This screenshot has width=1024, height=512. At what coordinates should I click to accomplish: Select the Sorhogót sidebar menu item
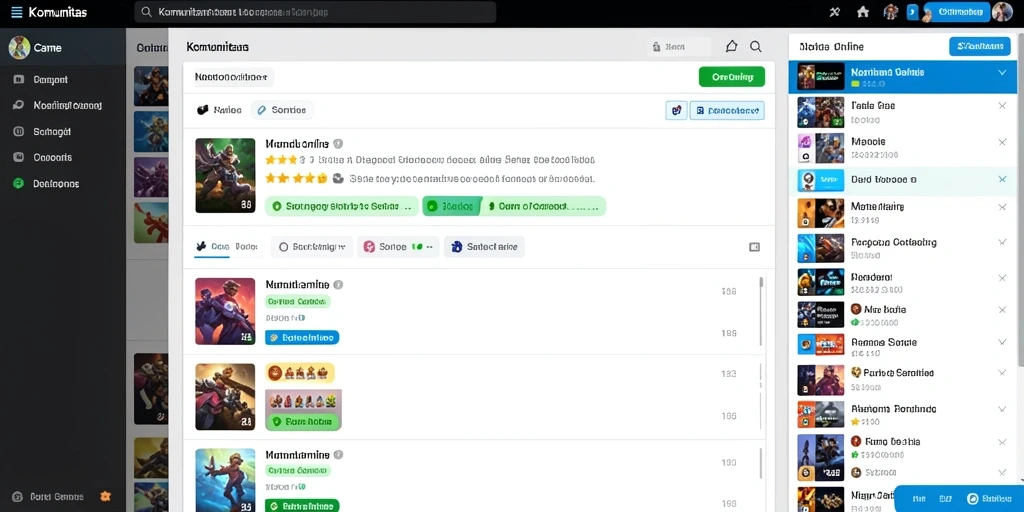pos(63,131)
